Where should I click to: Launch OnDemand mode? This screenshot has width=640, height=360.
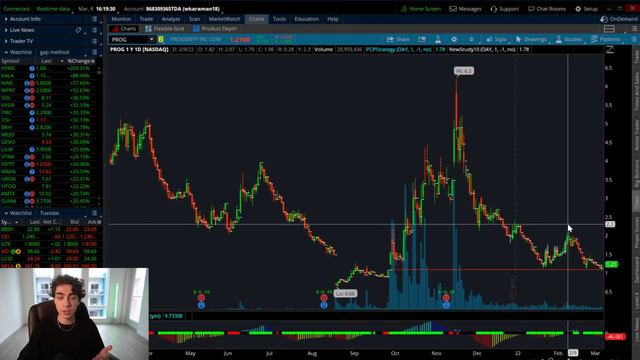[619, 19]
